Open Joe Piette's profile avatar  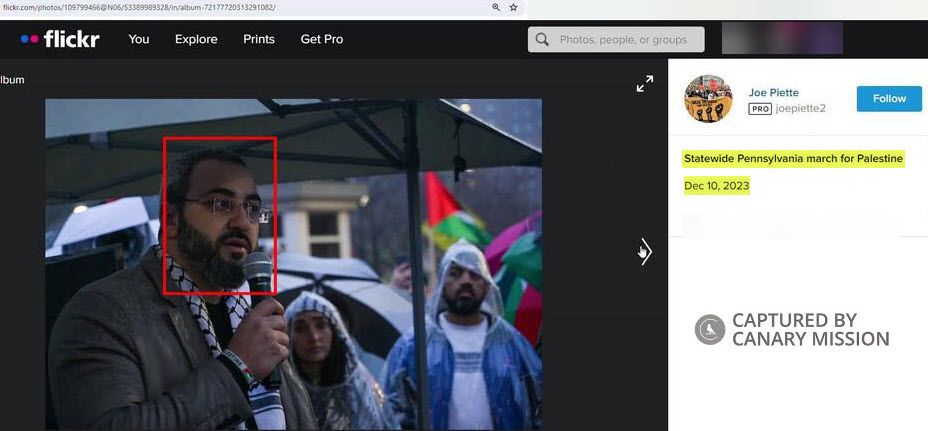(708, 99)
